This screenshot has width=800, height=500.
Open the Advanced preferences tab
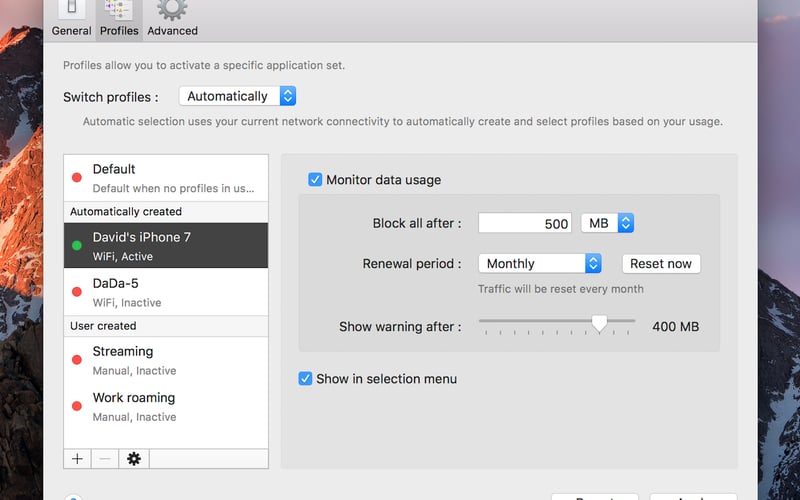pyautogui.click(x=172, y=19)
